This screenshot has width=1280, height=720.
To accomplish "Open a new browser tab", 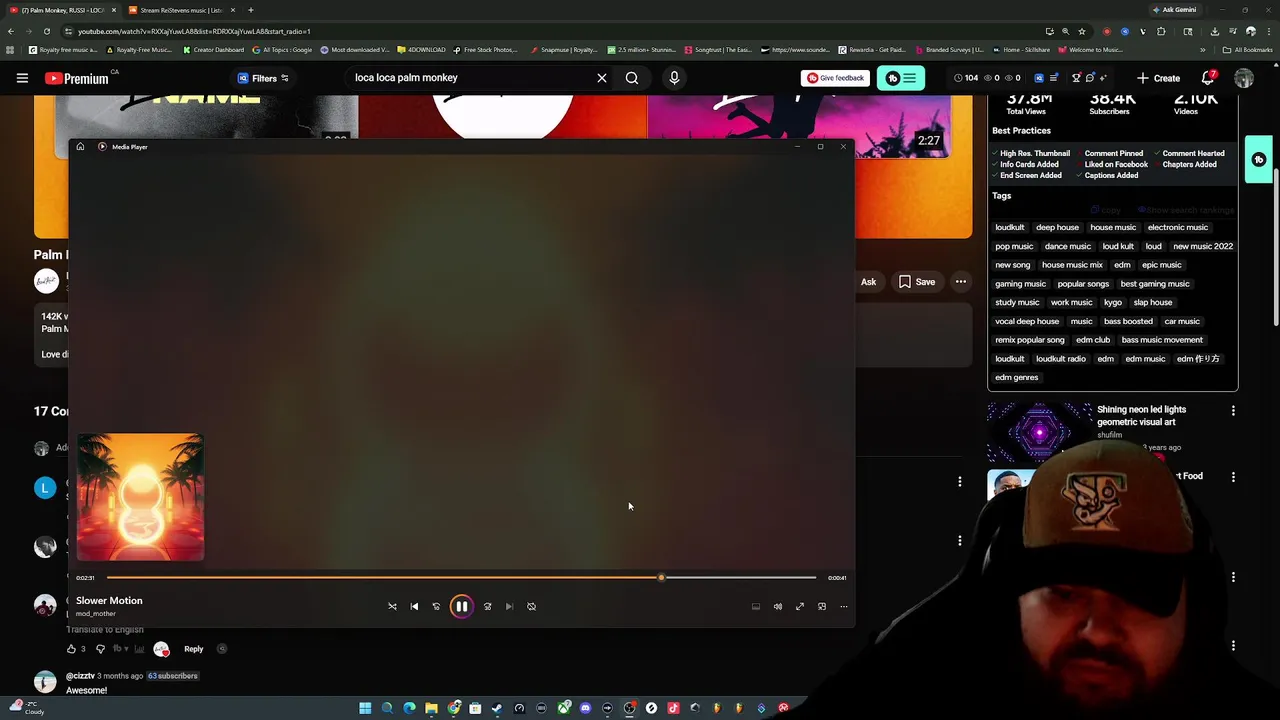I will coord(250,10).
